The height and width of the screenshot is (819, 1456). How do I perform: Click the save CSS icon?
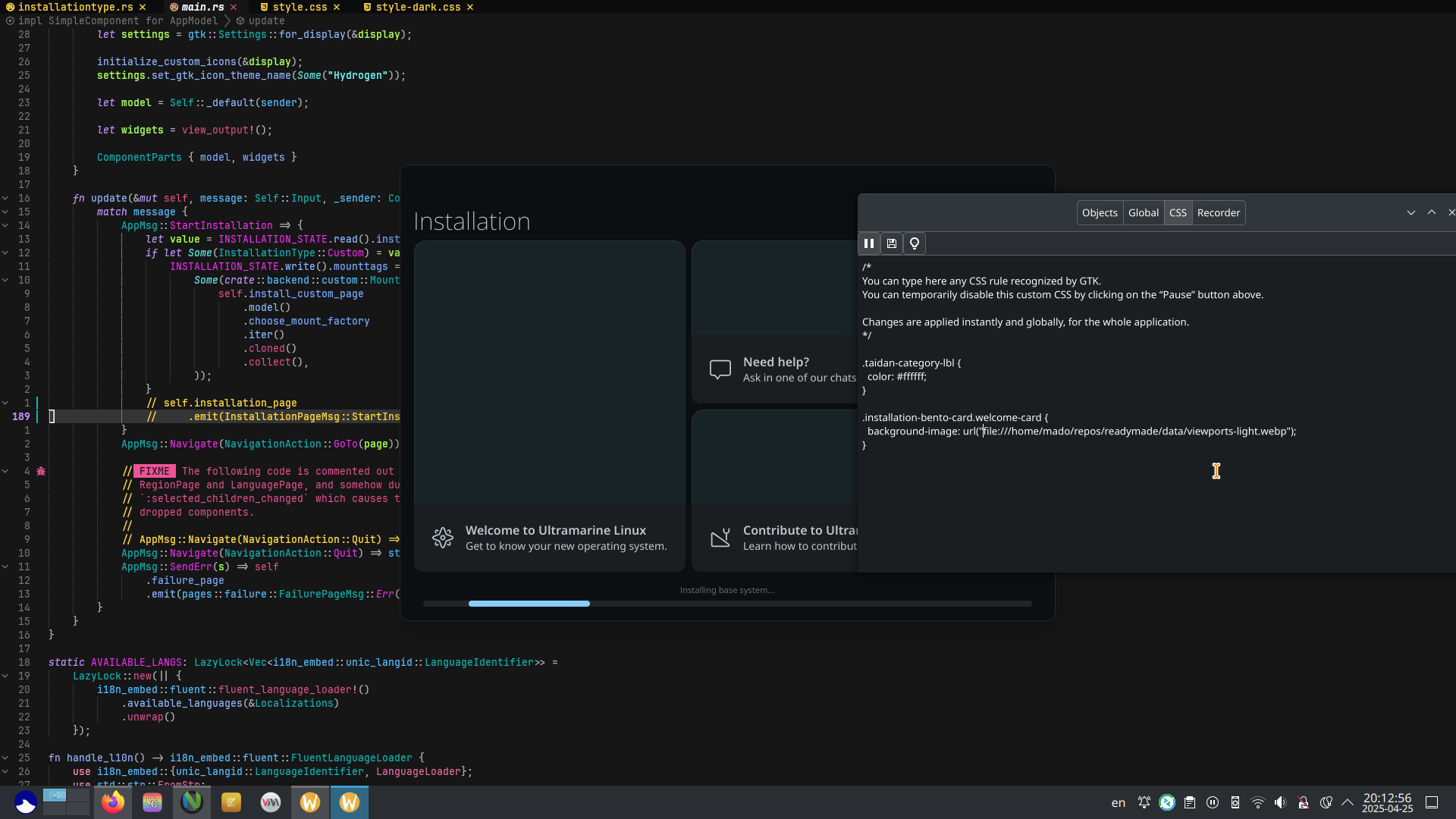click(x=892, y=243)
